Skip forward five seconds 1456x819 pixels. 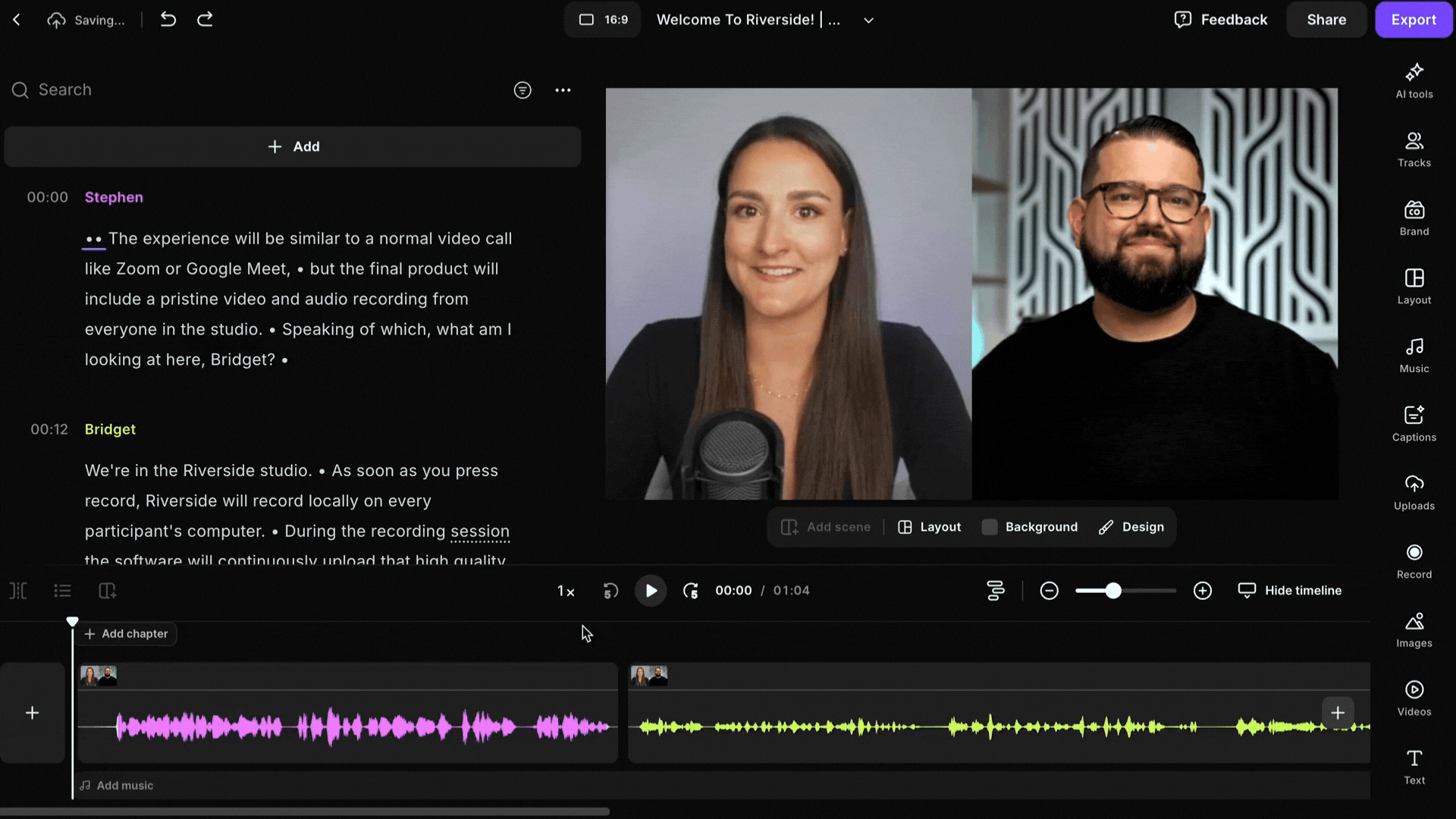[690, 591]
